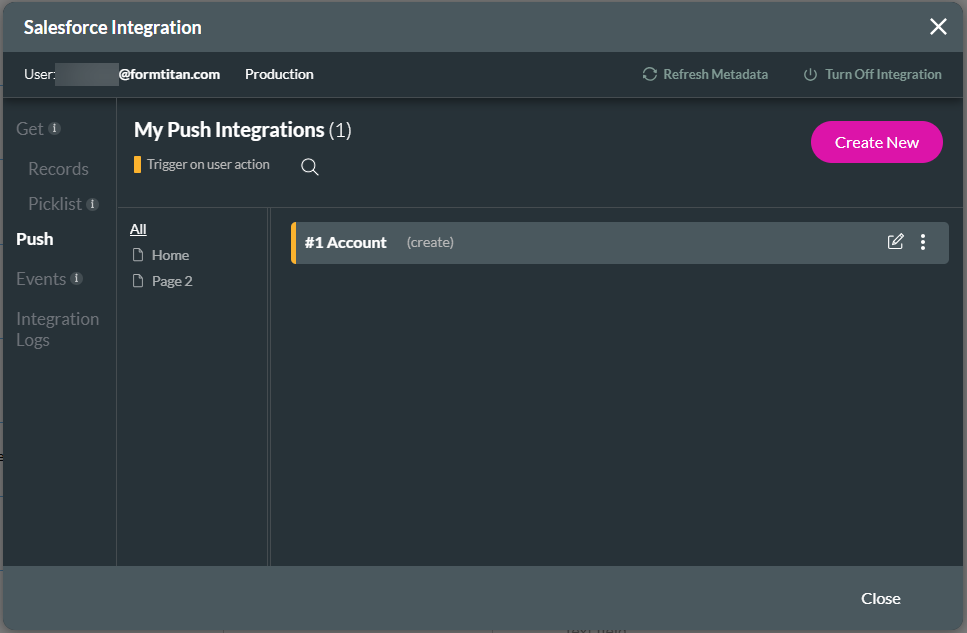967x633 pixels.
Task: Click the Production environment label
Action: 279,74
